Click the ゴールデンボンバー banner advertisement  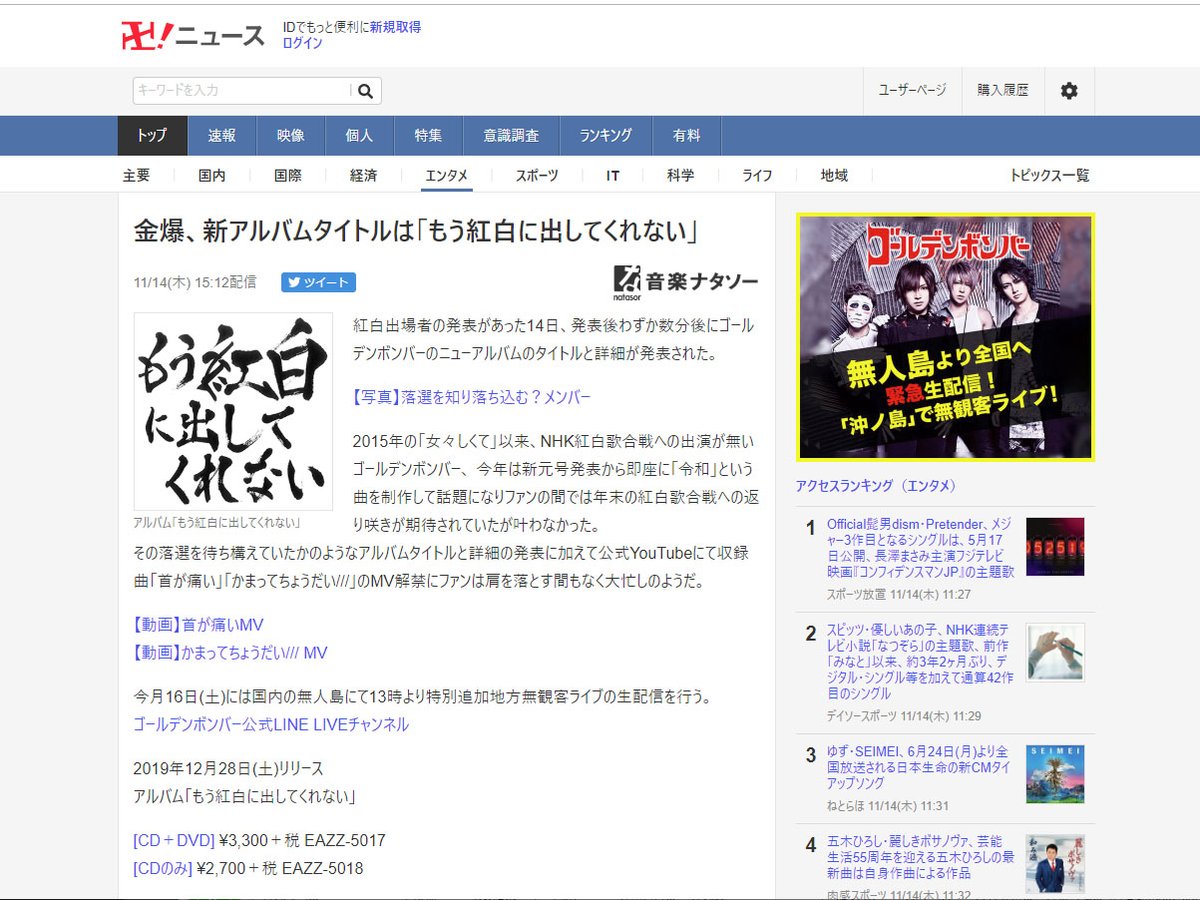click(945, 337)
